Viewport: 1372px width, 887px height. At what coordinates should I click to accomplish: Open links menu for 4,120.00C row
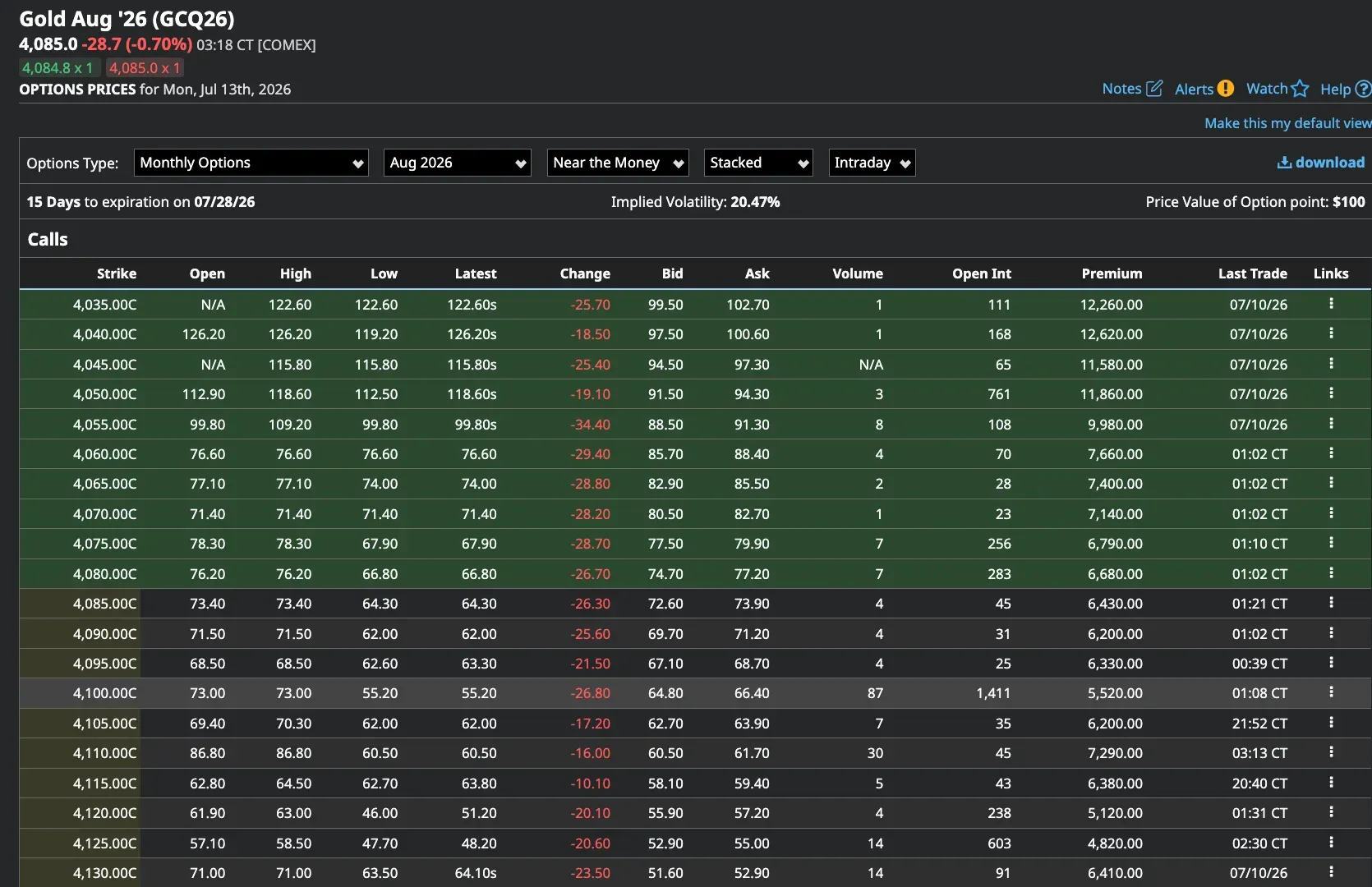coord(1331,812)
